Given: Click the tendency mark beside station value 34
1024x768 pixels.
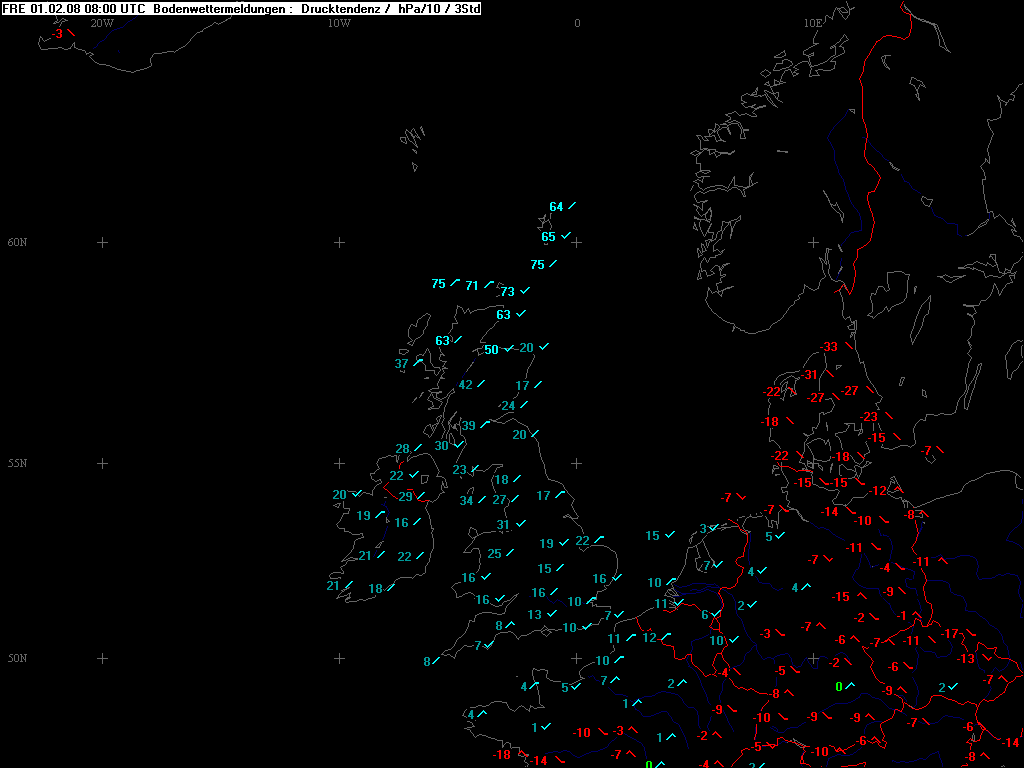Looking at the screenshot, I should click(482, 500).
